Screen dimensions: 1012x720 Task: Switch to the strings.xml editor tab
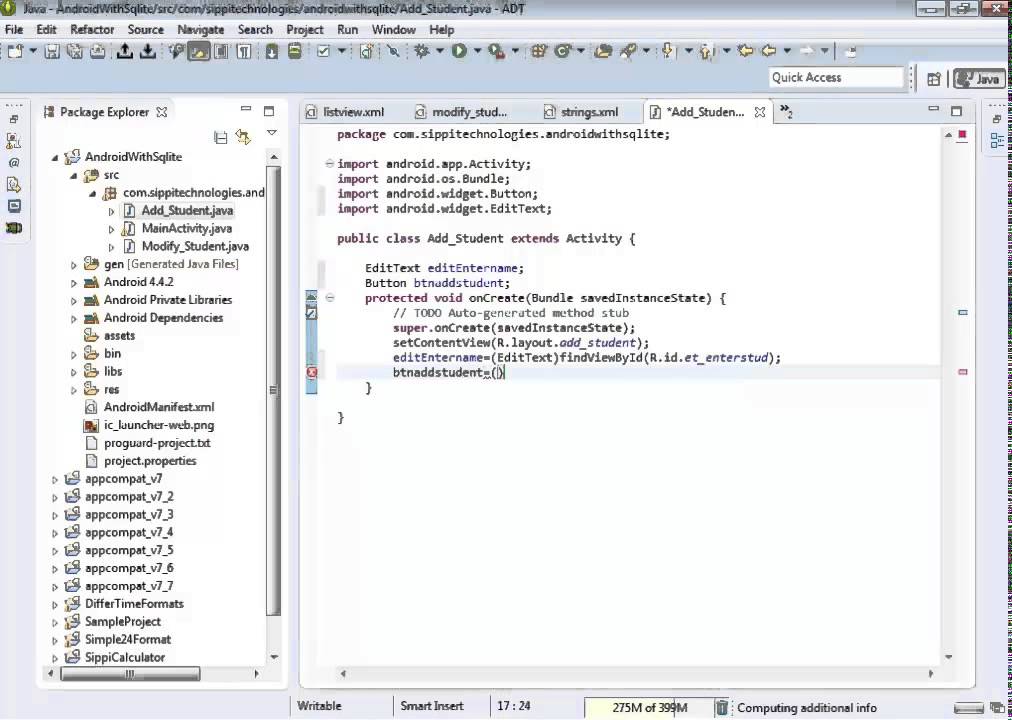click(589, 112)
